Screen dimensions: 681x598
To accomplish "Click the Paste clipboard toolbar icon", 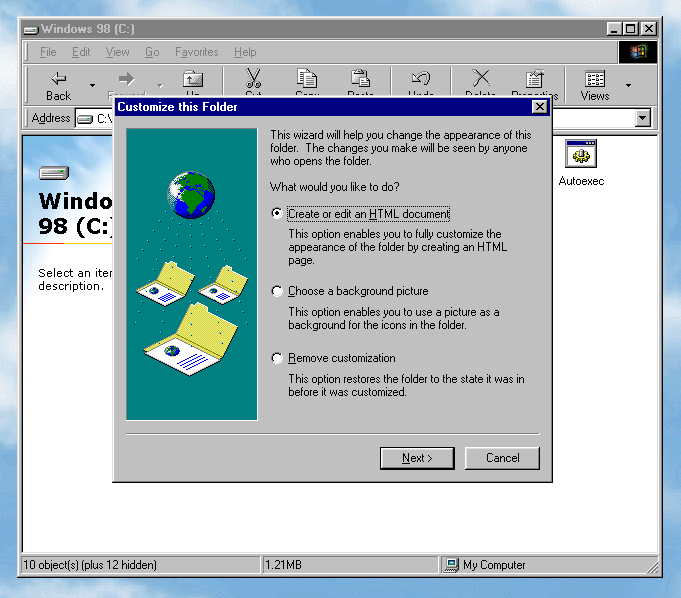I will point(360,78).
